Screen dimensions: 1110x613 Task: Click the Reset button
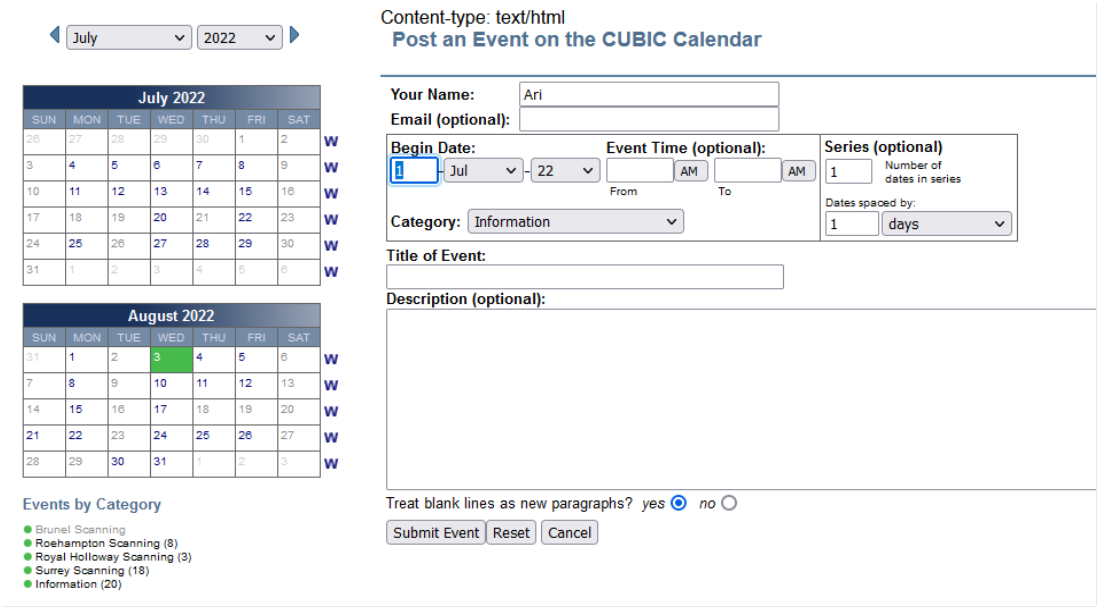(511, 532)
